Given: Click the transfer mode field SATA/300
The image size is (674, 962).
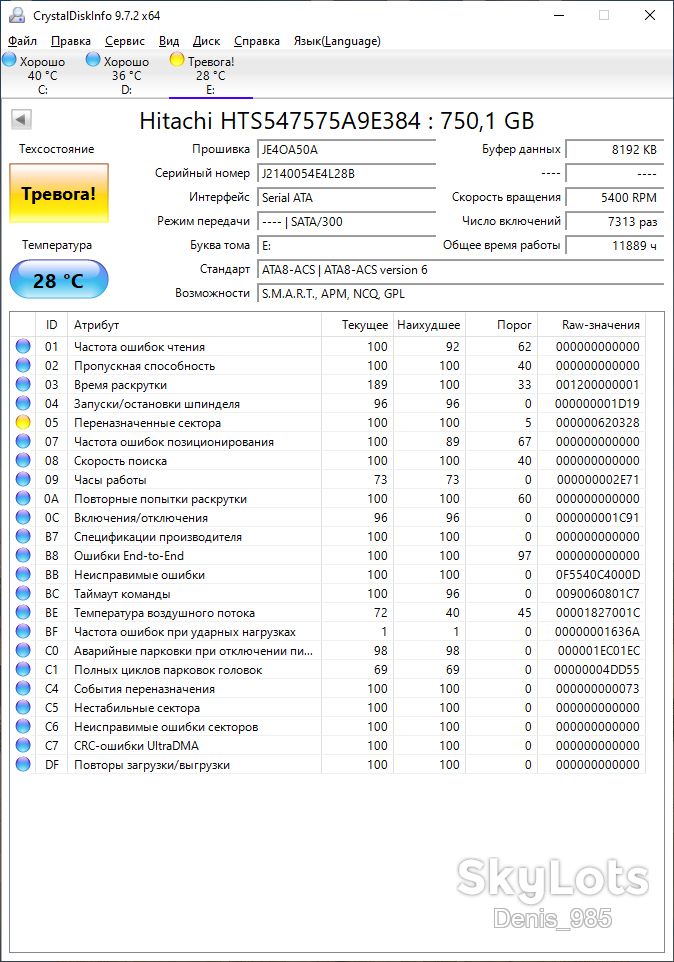Looking at the screenshot, I should click(x=347, y=221).
